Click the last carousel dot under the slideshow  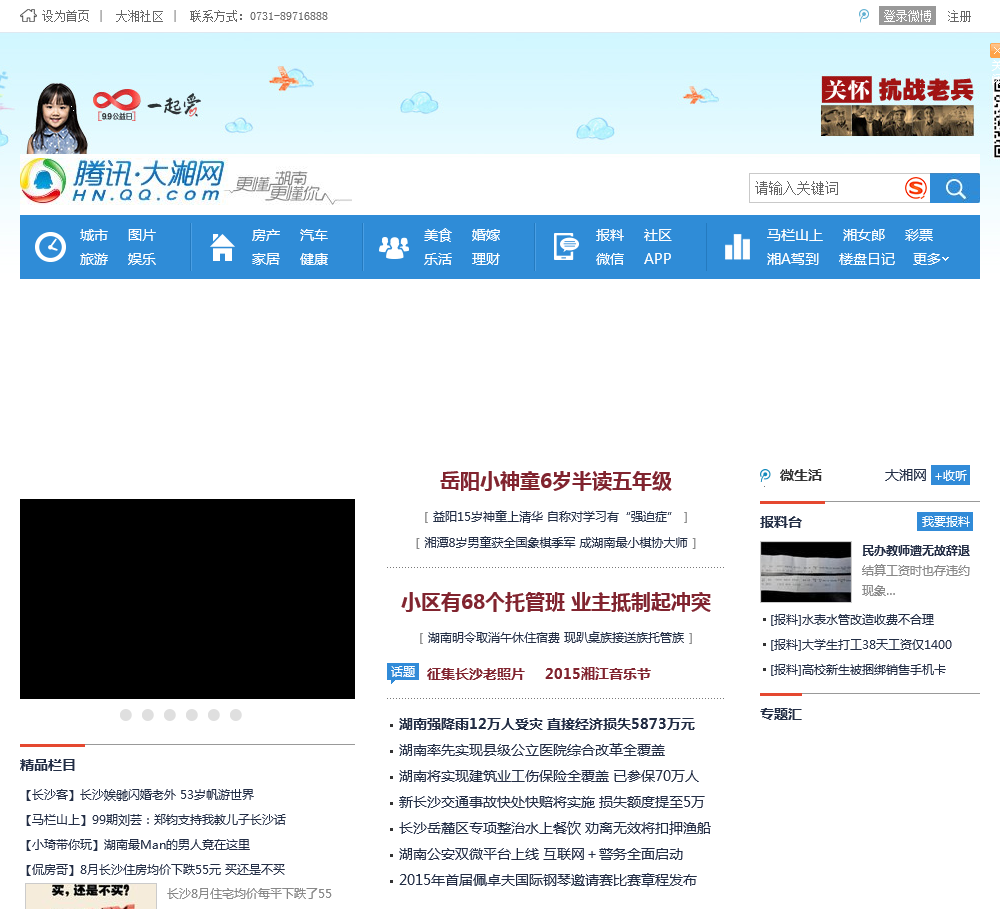(x=236, y=715)
